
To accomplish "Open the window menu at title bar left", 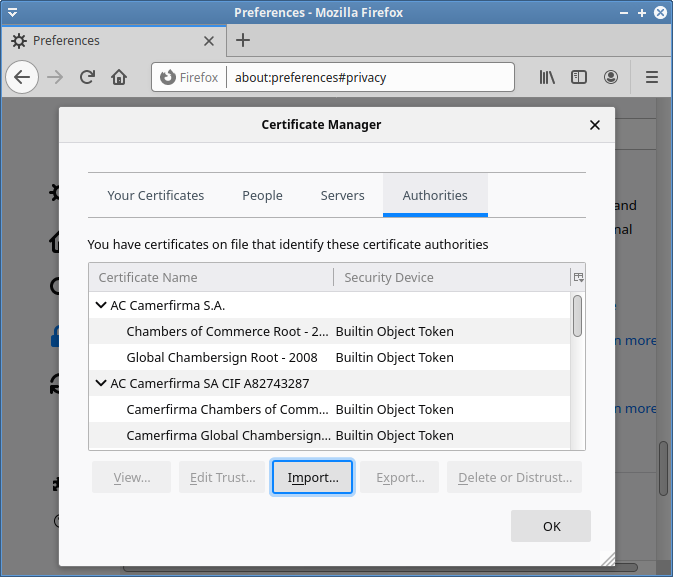I will pos(12,12).
